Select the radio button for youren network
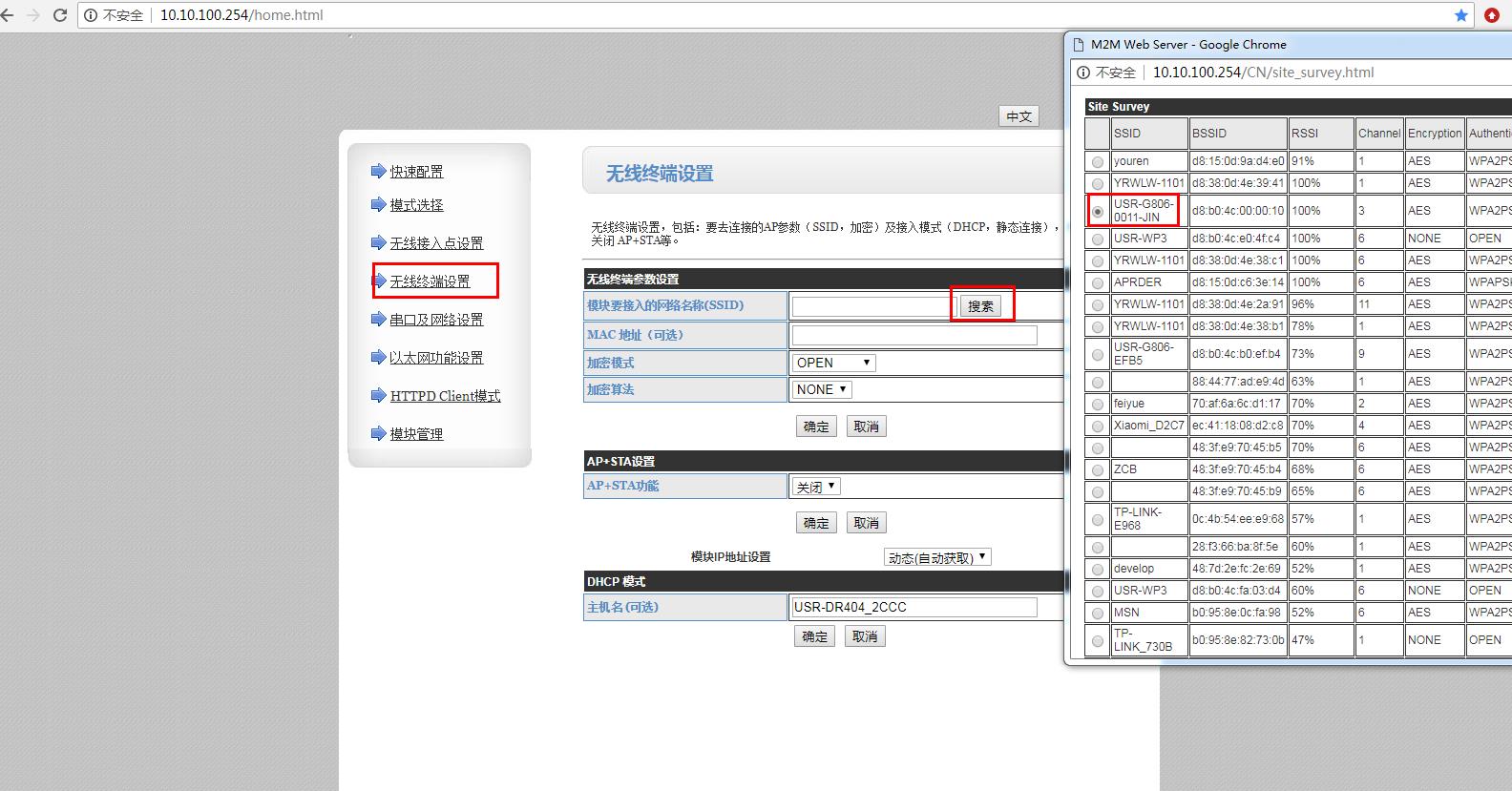 [x=1098, y=162]
